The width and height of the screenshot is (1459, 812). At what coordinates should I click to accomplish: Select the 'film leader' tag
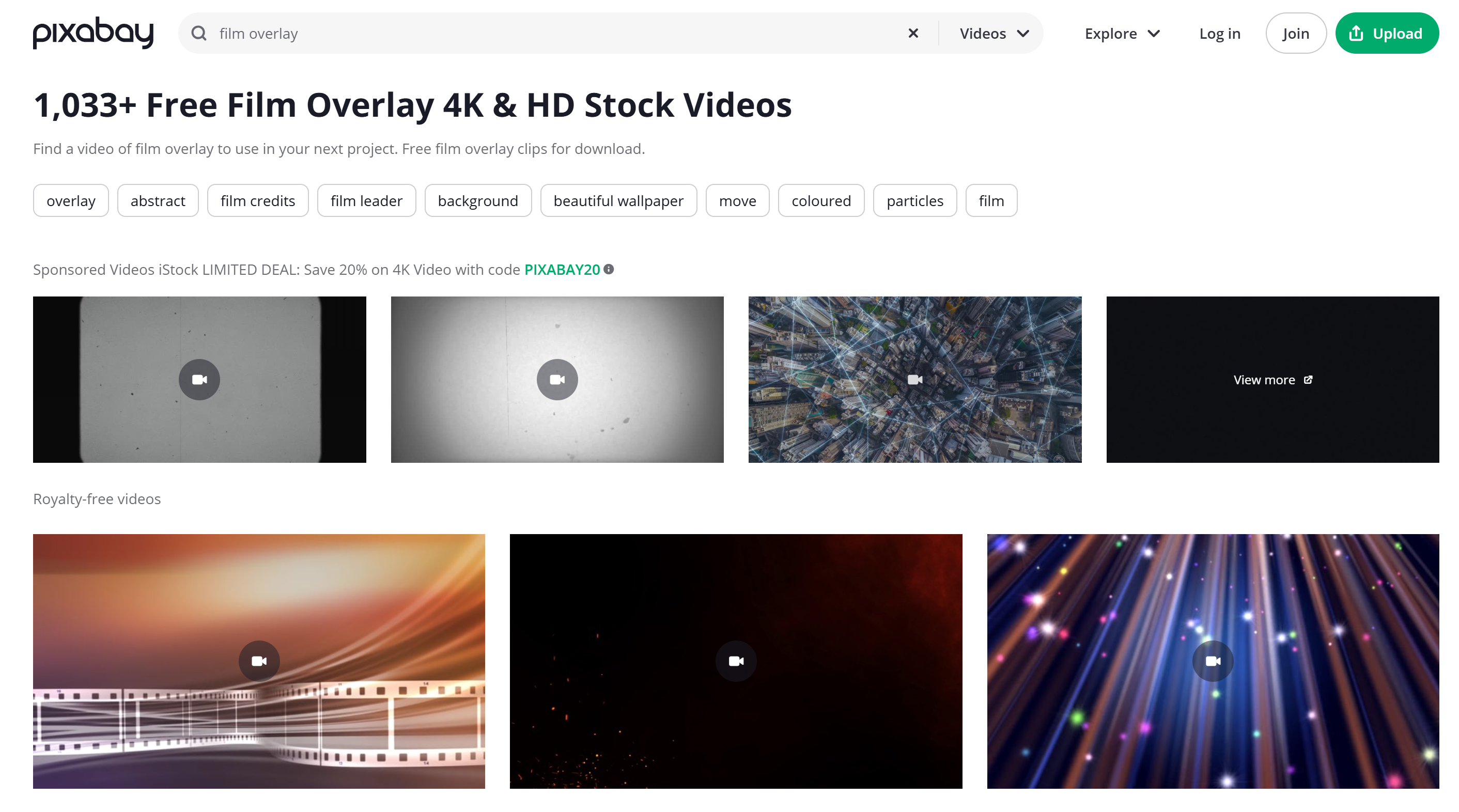pyautogui.click(x=366, y=200)
